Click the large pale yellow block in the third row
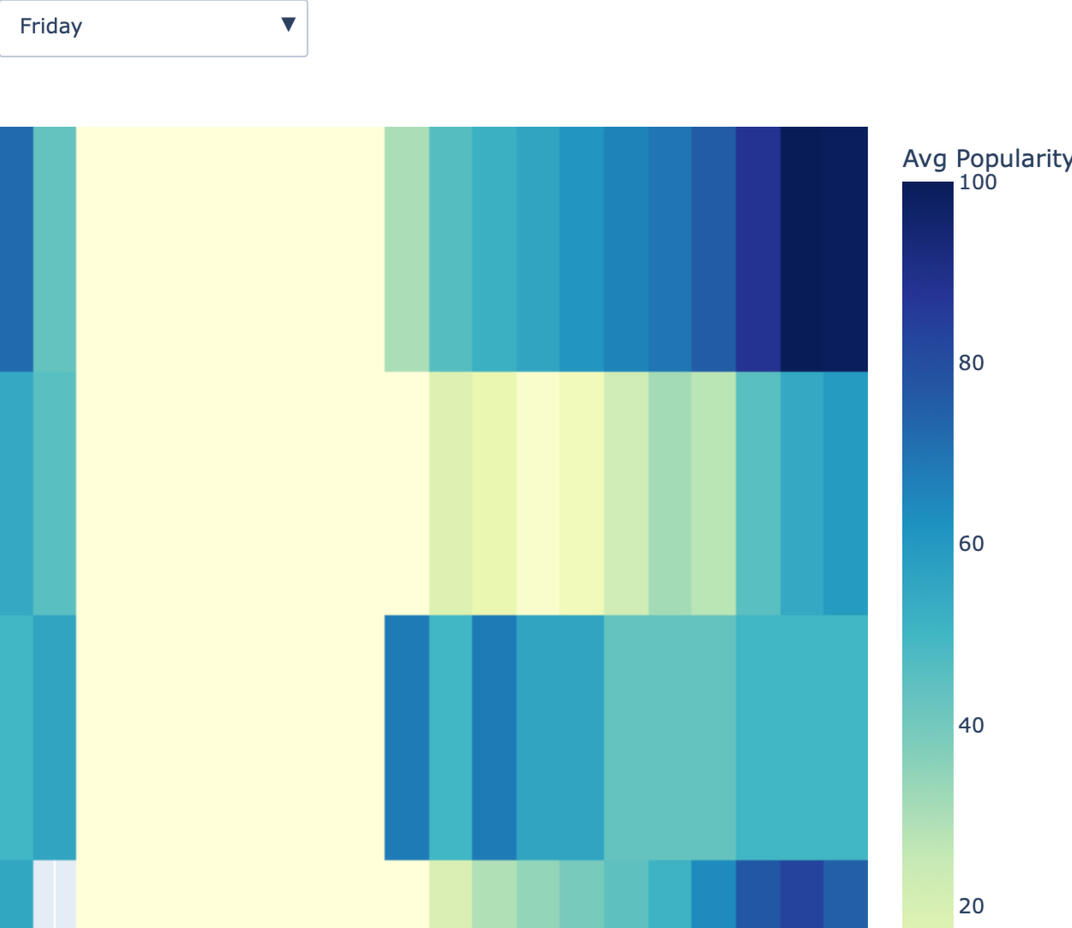The image size is (1072, 928). (x=230, y=737)
